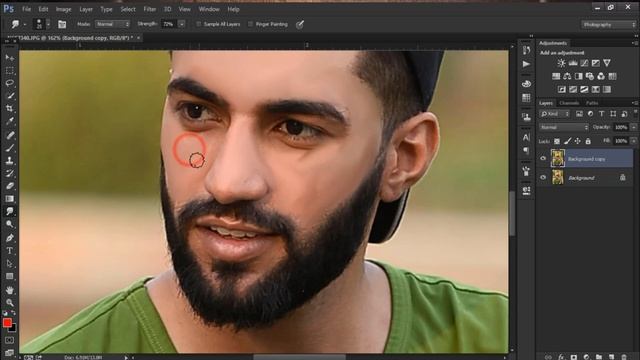Close the document tab
This screenshot has width=640, height=360.
pyautogui.click(x=138, y=38)
